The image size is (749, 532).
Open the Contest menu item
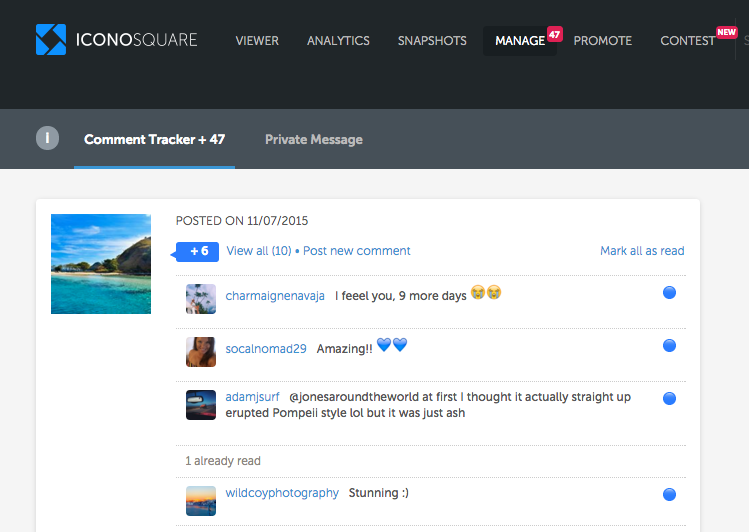(x=687, y=41)
